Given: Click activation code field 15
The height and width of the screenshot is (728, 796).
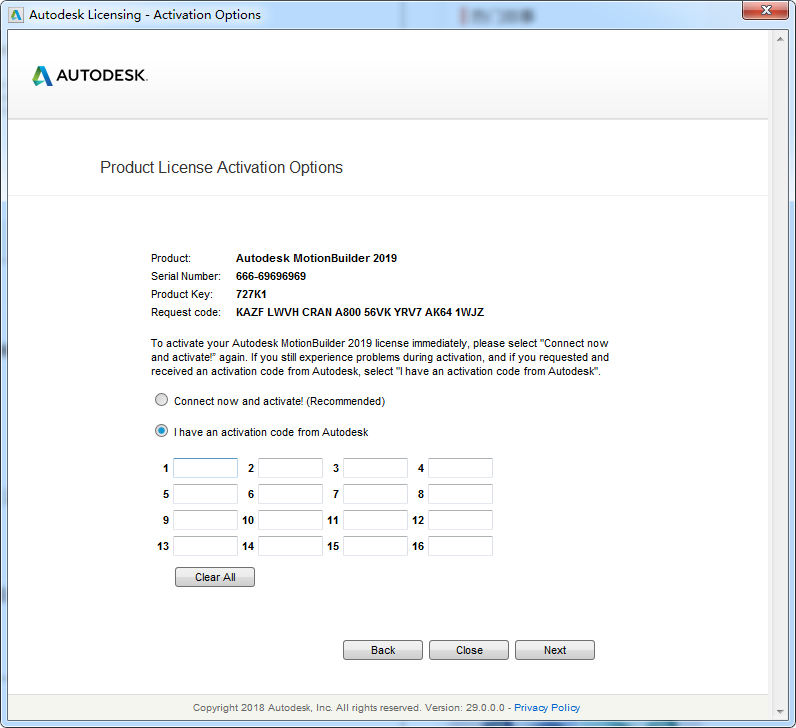Looking at the screenshot, I should 376,546.
